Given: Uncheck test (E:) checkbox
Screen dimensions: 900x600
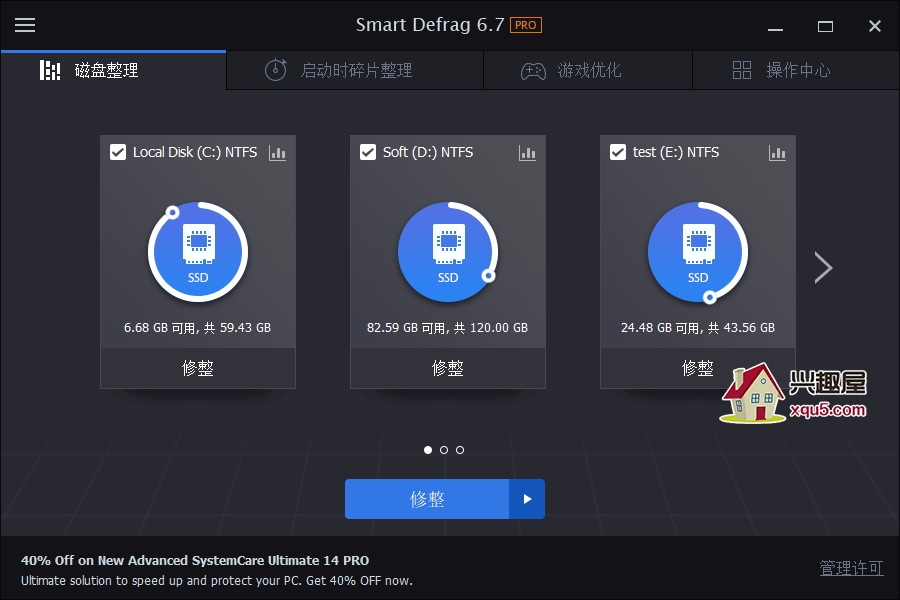Looking at the screenshot, I should pyautogui.click(x=618, y=152).
